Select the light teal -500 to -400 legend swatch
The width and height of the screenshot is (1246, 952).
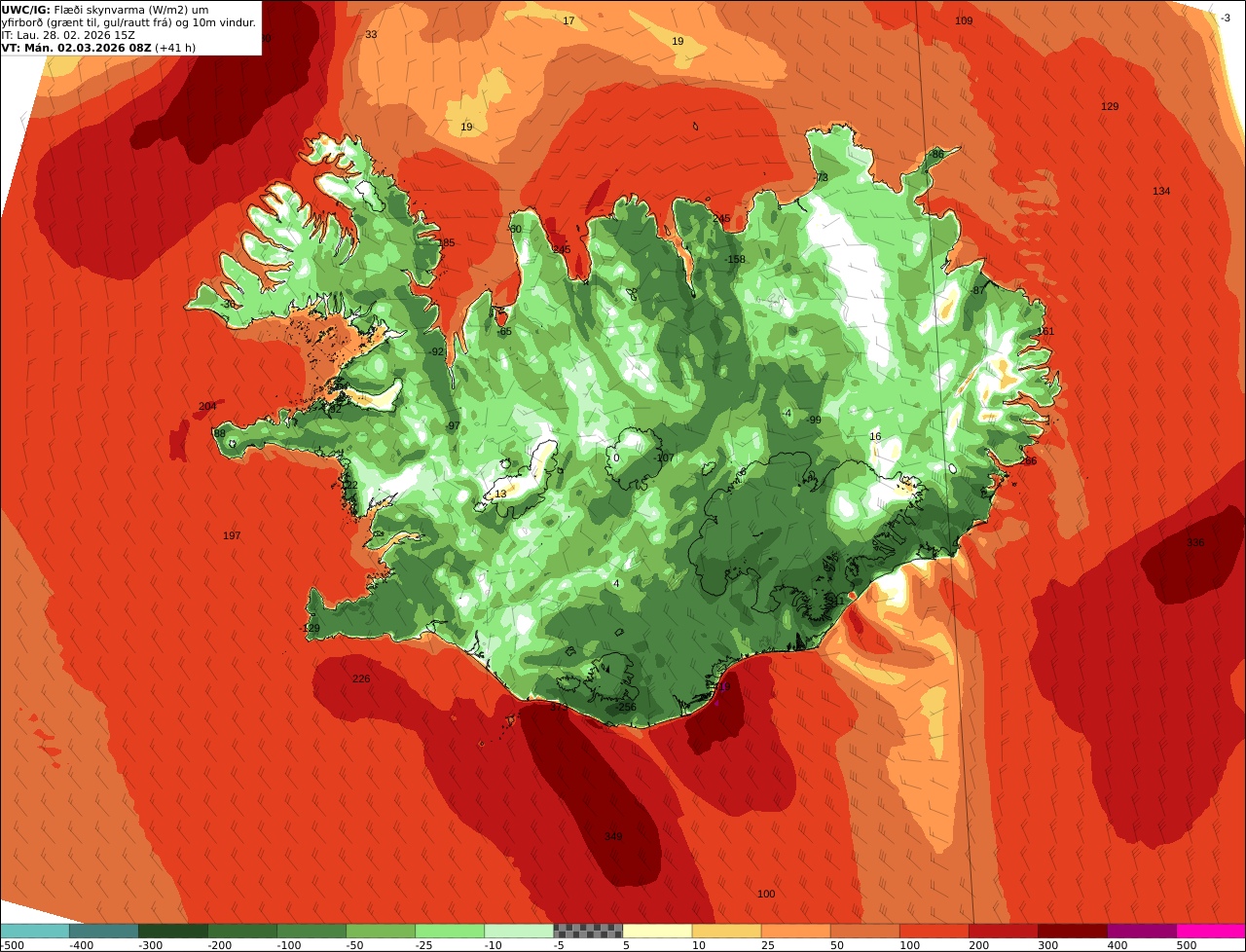[34, 931]
